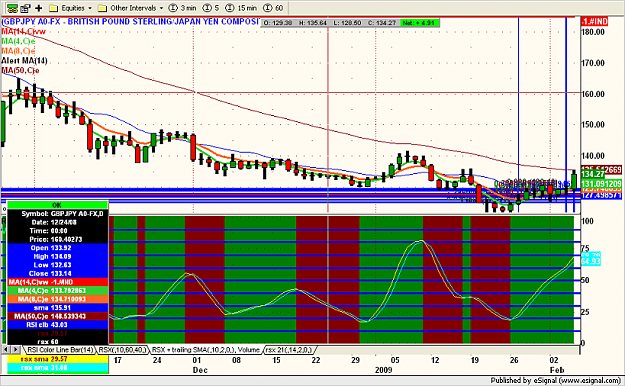The width and height of the screenshot is (625, 386).
Task: Click the MA(8,C)e study label
Action: click(18, 51)
